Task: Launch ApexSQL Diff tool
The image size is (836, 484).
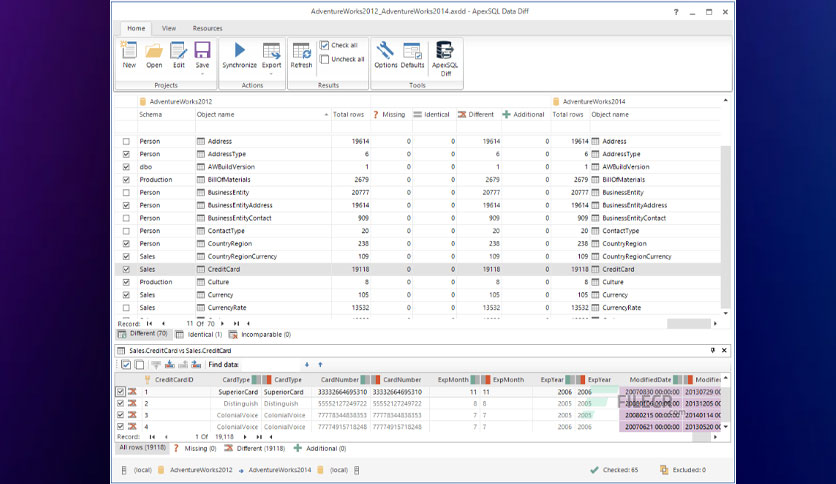Action: tap(445, 59)
